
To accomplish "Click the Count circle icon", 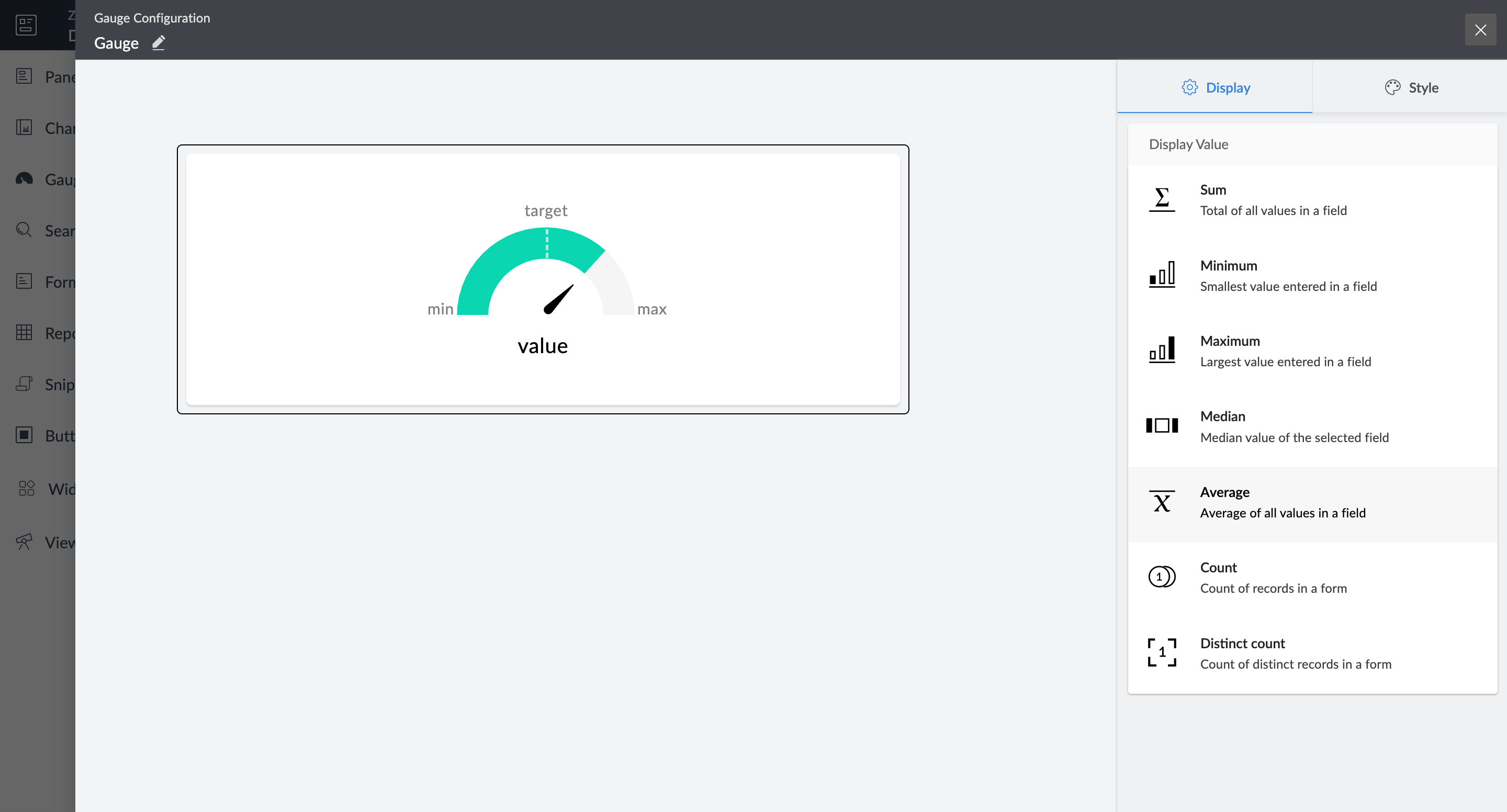I will (1162, 577).
